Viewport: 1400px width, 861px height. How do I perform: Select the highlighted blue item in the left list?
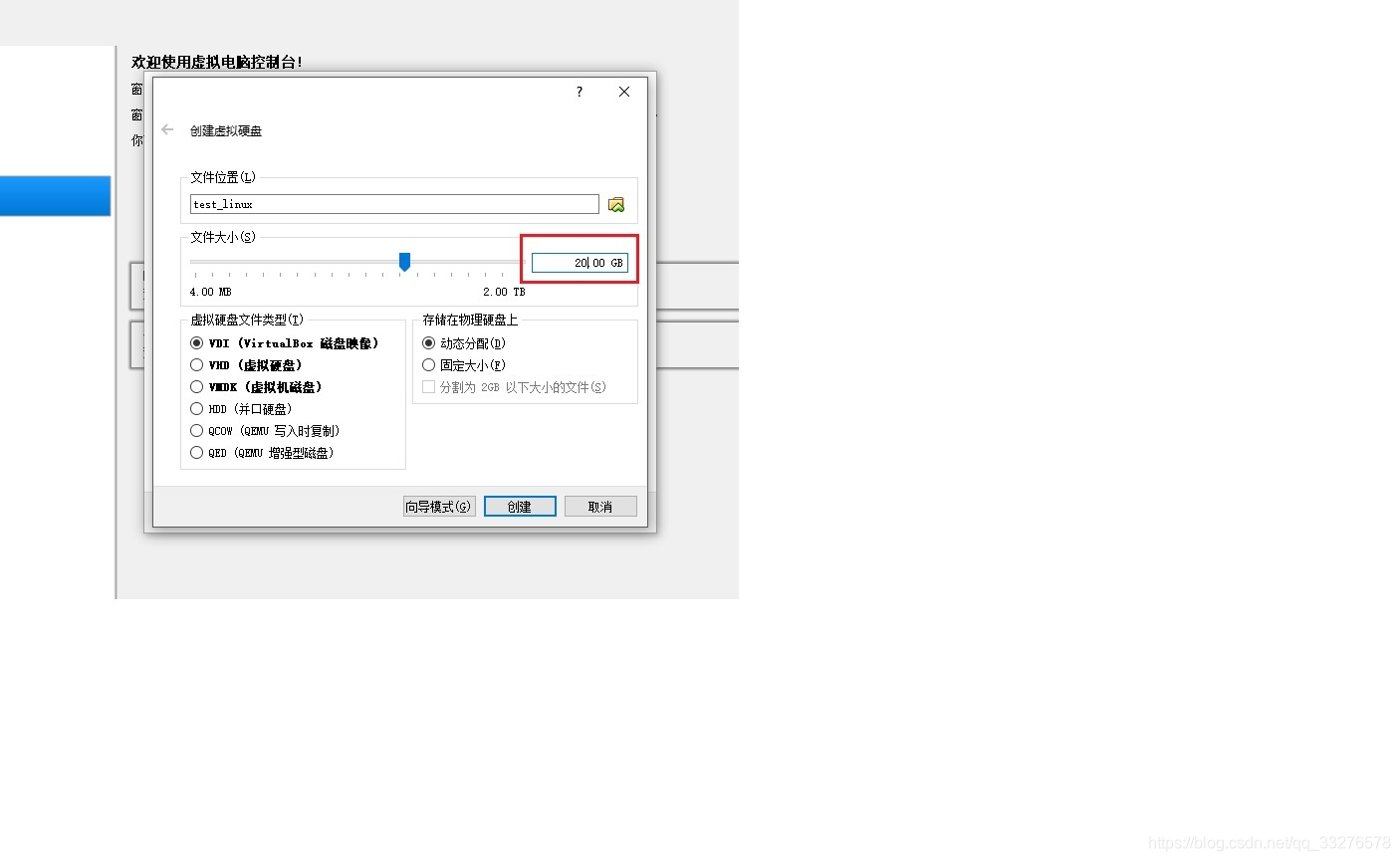coord(55,196)
